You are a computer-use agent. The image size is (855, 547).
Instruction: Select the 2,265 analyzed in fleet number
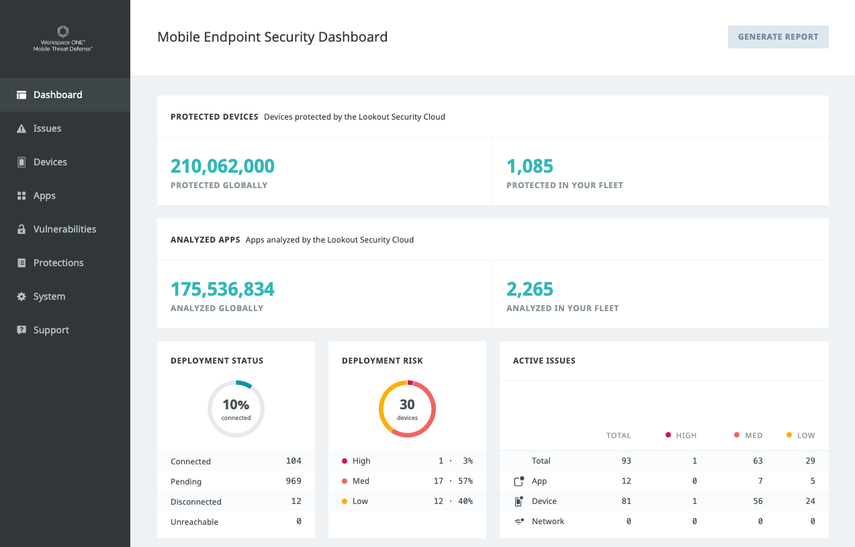coord(529,289)
